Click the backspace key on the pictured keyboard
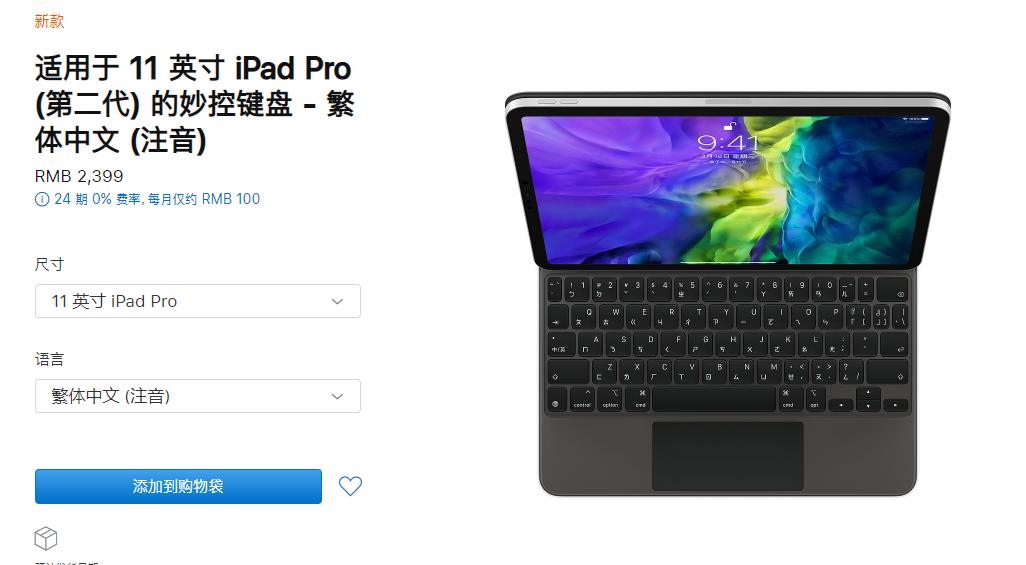Viewport: 1026px width, 565px height. [895, 289]
